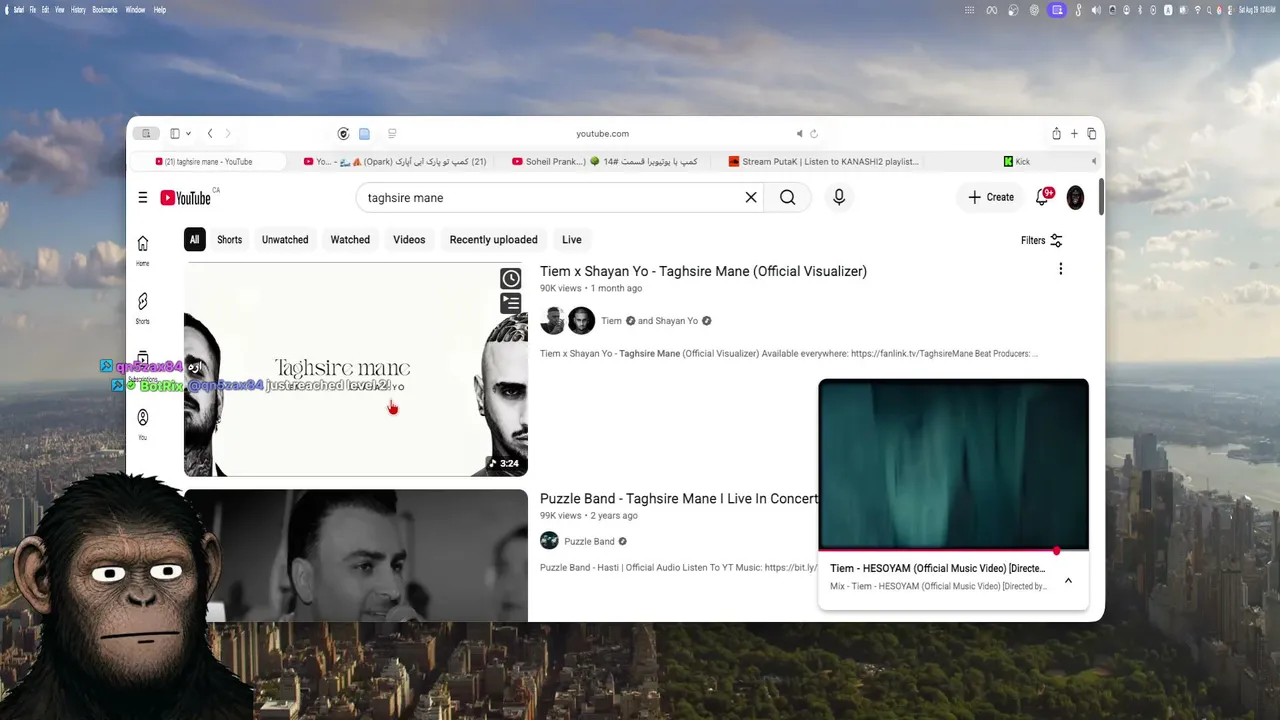Open the History menu
The image size is (1280, 720).
point(78,10)
